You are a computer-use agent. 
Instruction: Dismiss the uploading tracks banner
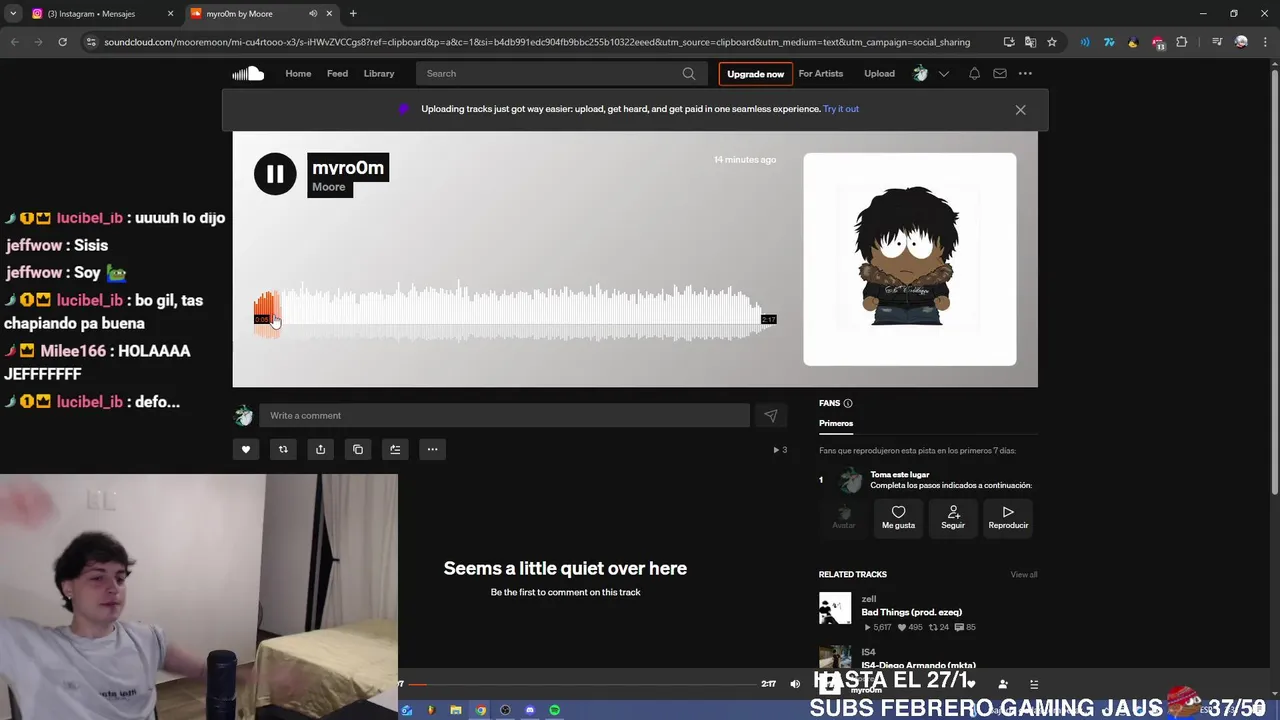point(1020,110)
